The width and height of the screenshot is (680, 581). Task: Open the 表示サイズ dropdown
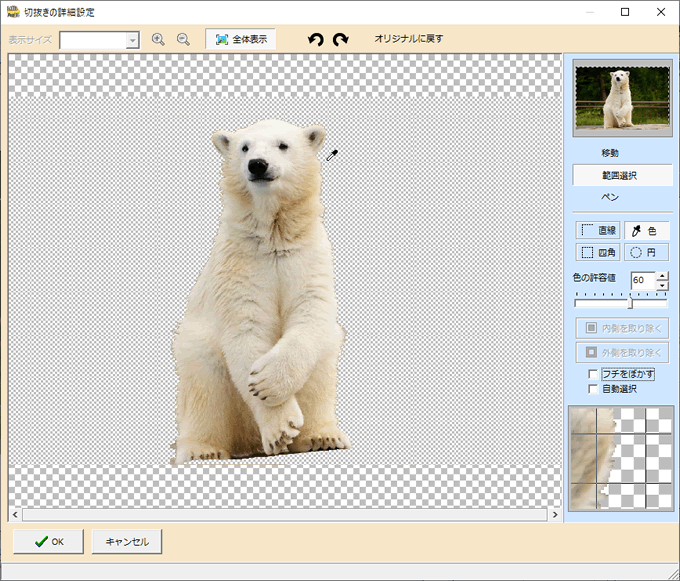pyautogui.click(x=132, y=40)
